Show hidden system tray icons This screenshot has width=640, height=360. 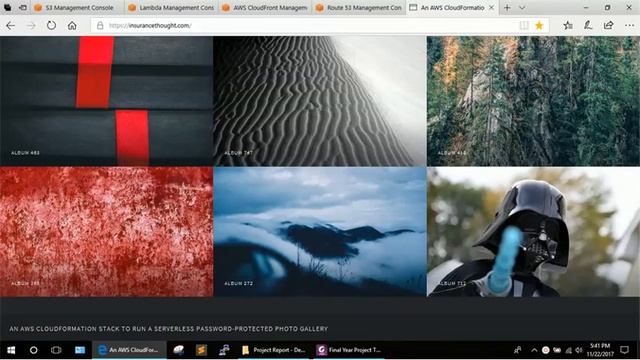point(534,350)
